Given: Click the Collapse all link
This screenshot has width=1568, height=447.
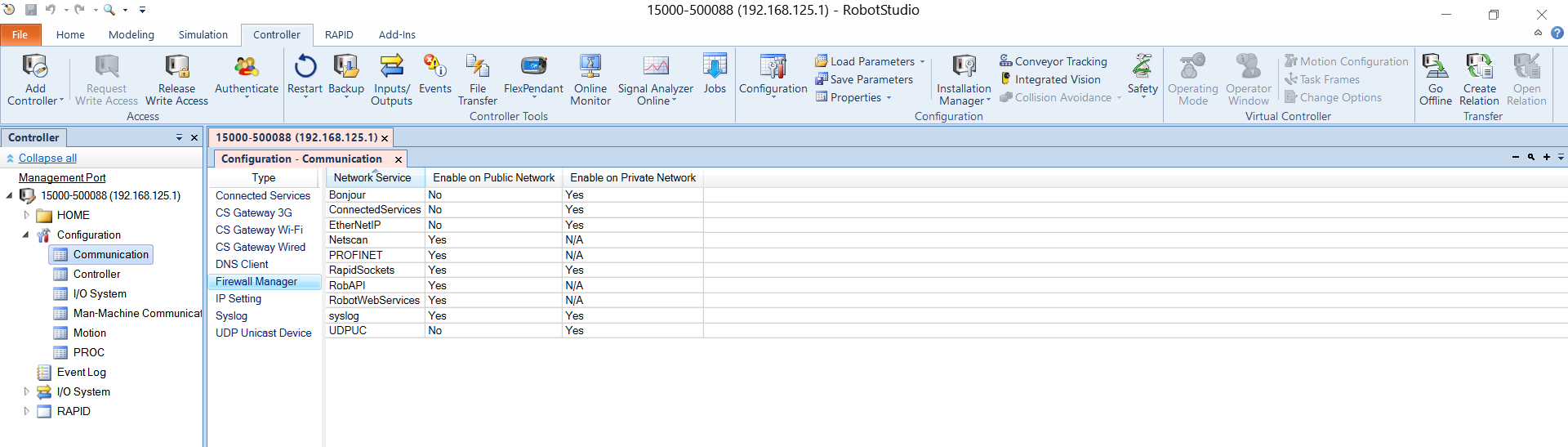Looking at the screenshot, I should [x=47, y=158].
